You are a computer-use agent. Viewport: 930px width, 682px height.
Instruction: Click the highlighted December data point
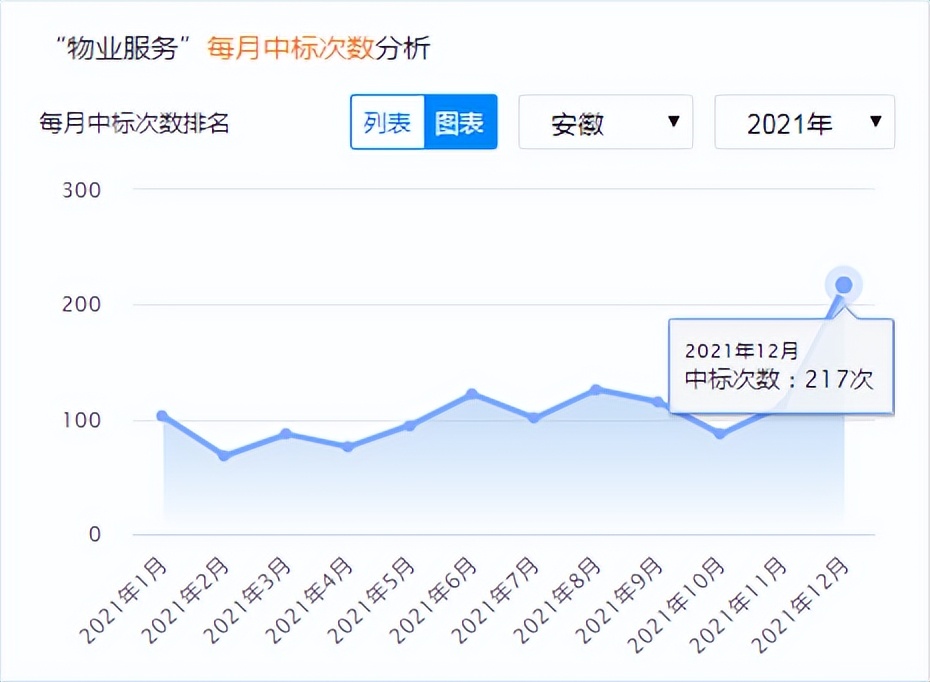pos(843,286)
